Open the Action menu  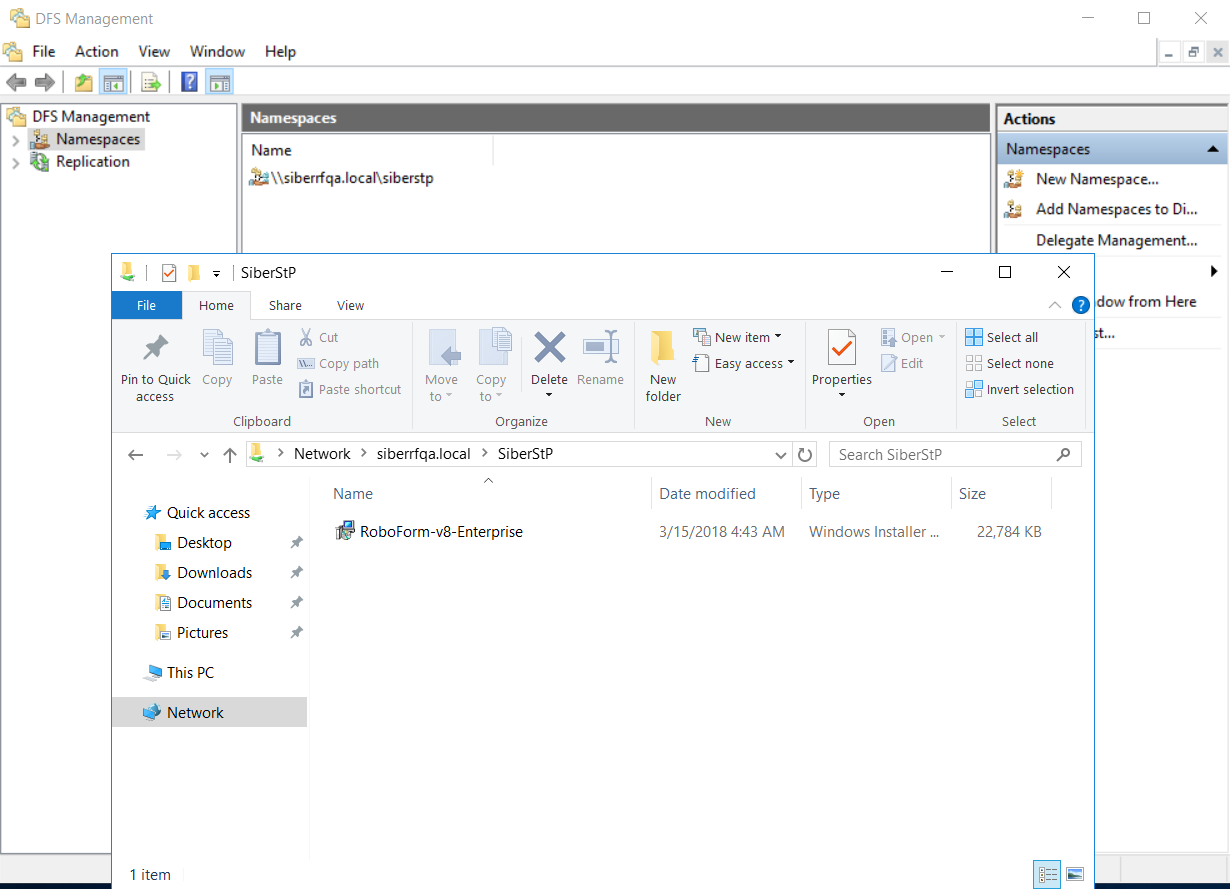pyautogui.click(x=96, y=51)
